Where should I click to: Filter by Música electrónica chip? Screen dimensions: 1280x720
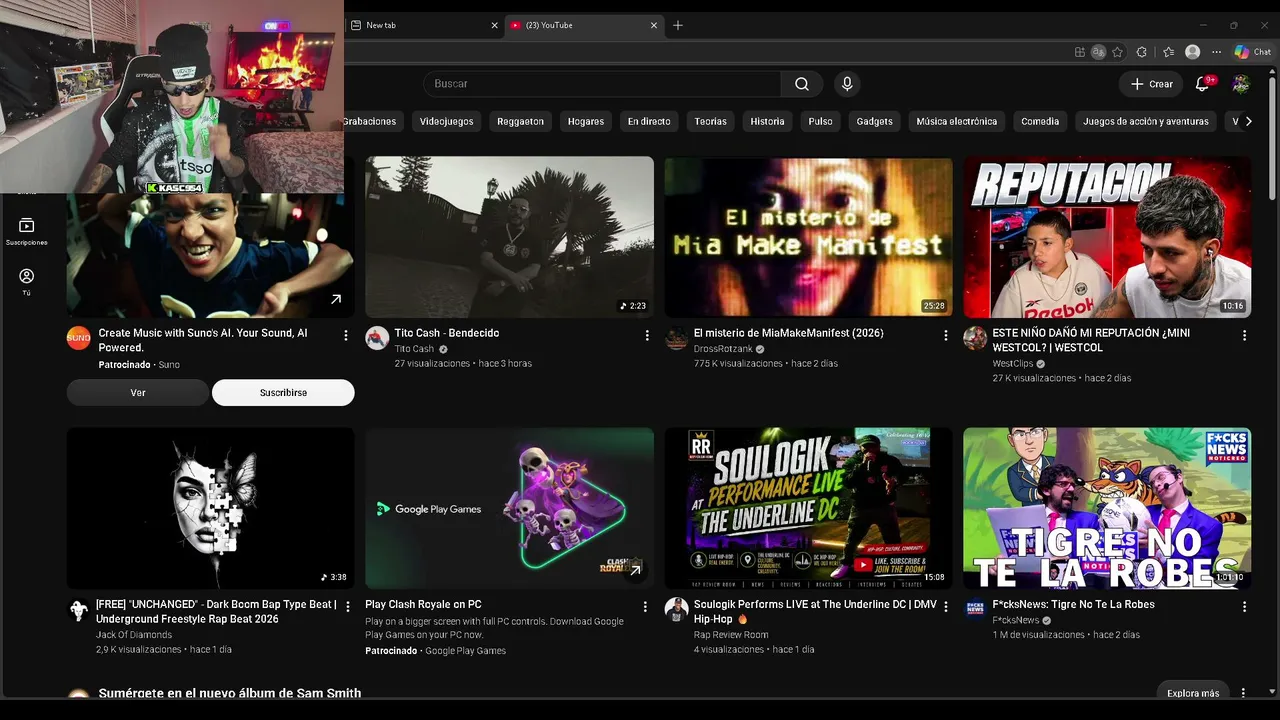tap(957, 121)
